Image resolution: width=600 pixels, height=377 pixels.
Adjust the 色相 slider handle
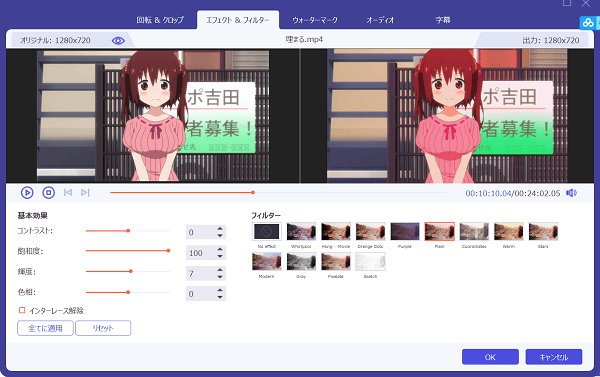pyautogui.click(x=128, y=292)
